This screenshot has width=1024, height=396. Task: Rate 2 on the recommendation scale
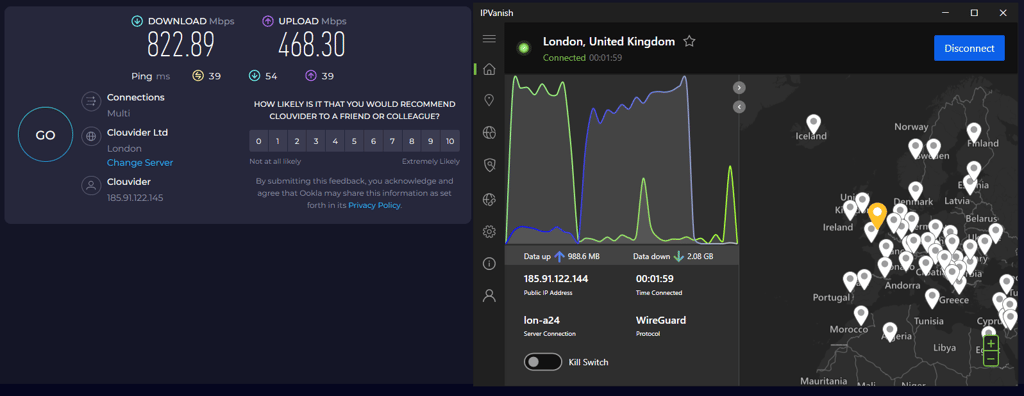click(296, 141)
